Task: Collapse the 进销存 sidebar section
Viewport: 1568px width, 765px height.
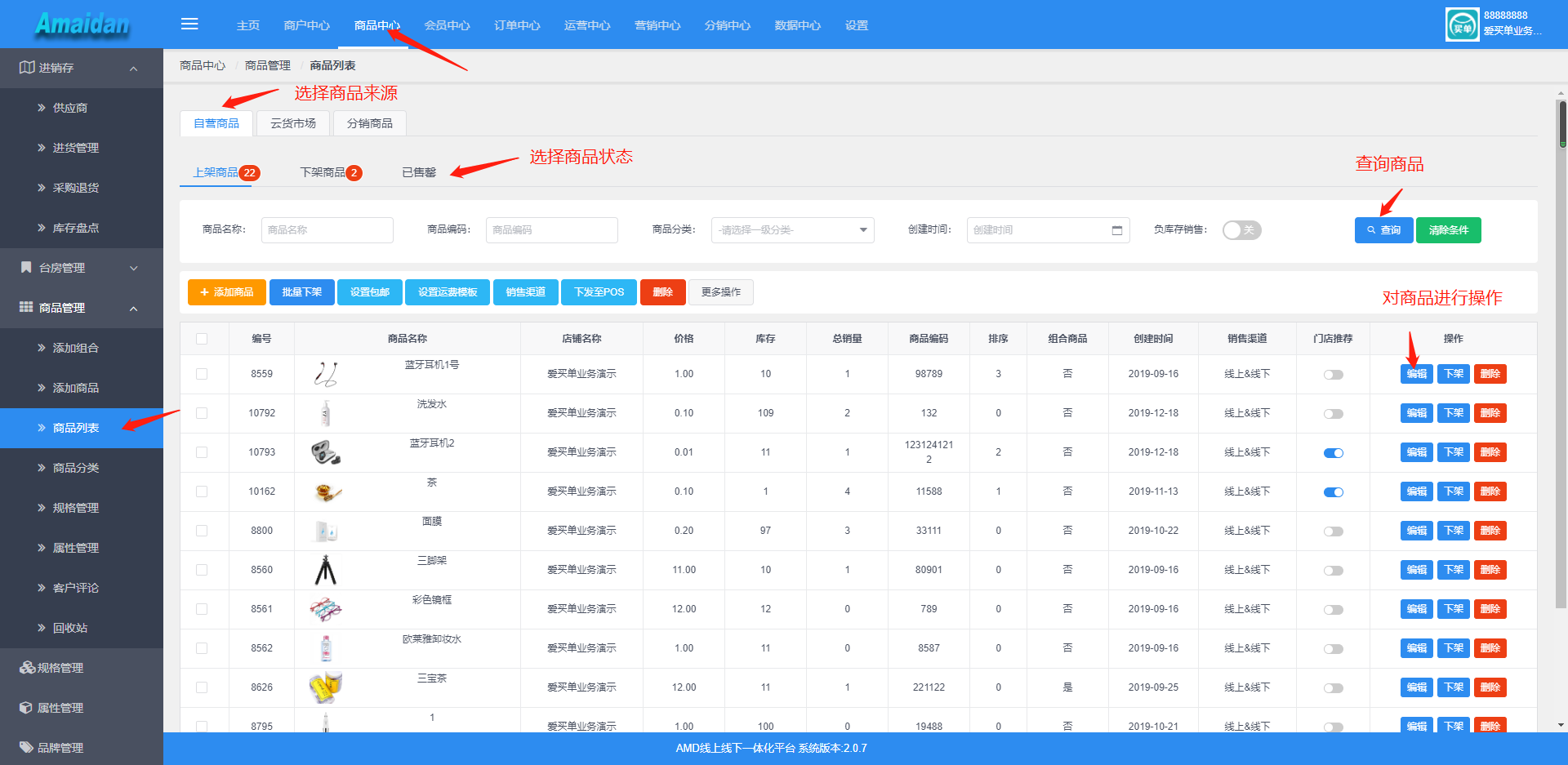Action: pyautogui.click(x=133, y=69)
